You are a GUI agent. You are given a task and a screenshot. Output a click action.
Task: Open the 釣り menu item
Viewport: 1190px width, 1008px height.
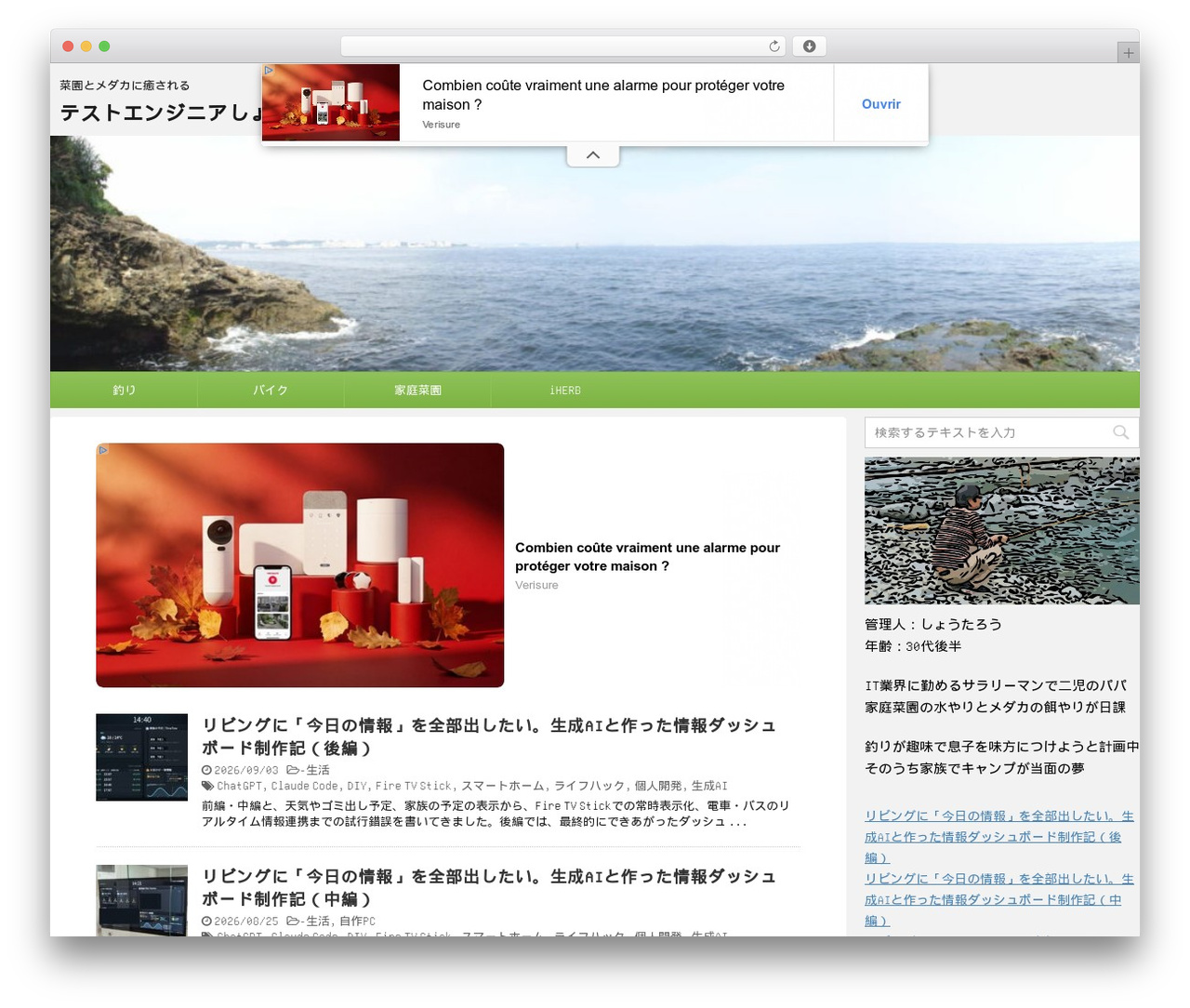coord(124,391)
